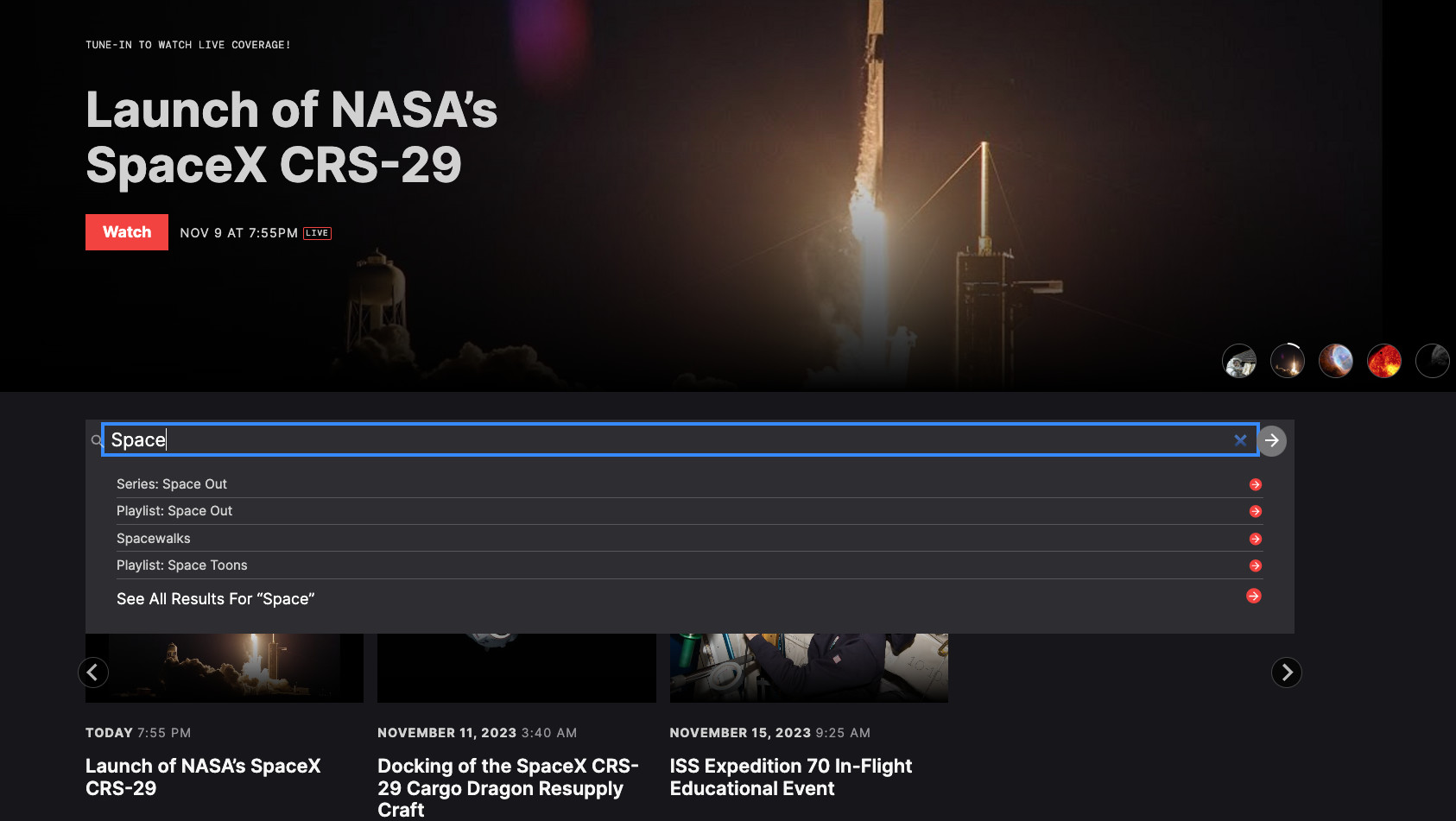Click red arrow next to Spacewalks

click(x=1256, y=539)
